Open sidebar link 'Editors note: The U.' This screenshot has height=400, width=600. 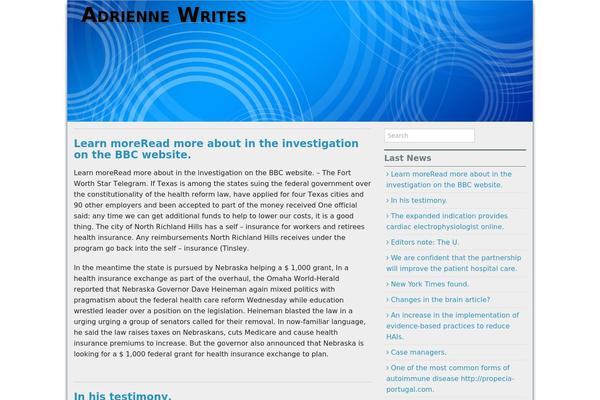coord(422,242)
